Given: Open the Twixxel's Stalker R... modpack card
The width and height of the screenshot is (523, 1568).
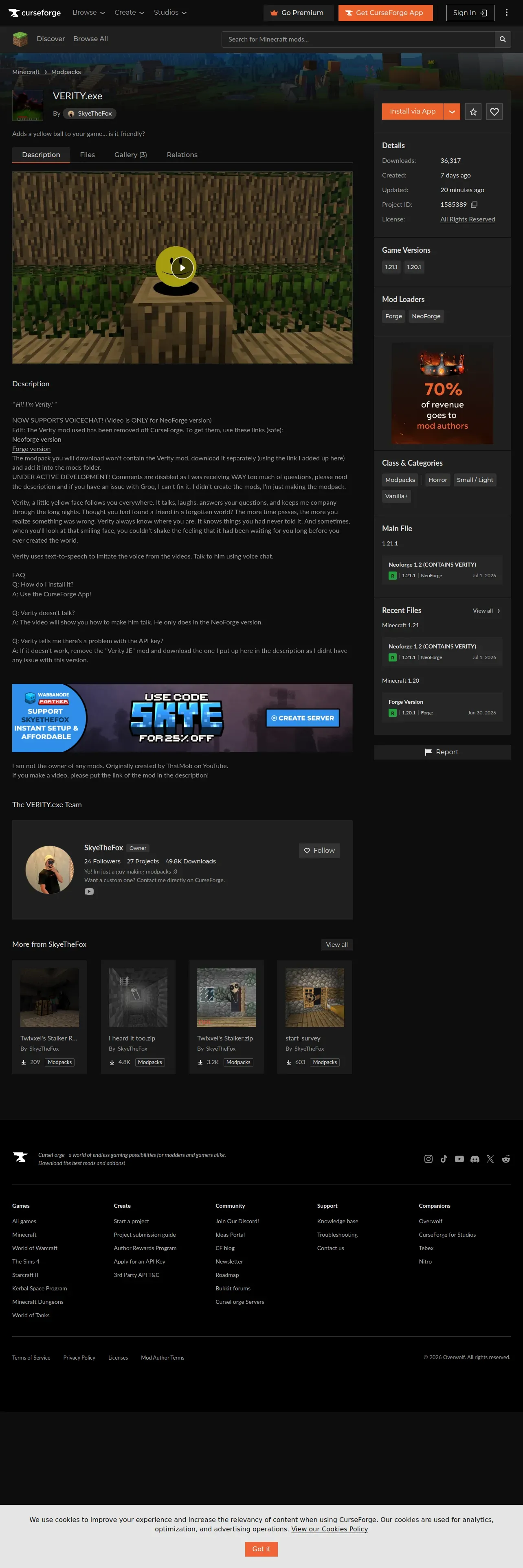Looking at the screenshot, I should [49, 1017].
